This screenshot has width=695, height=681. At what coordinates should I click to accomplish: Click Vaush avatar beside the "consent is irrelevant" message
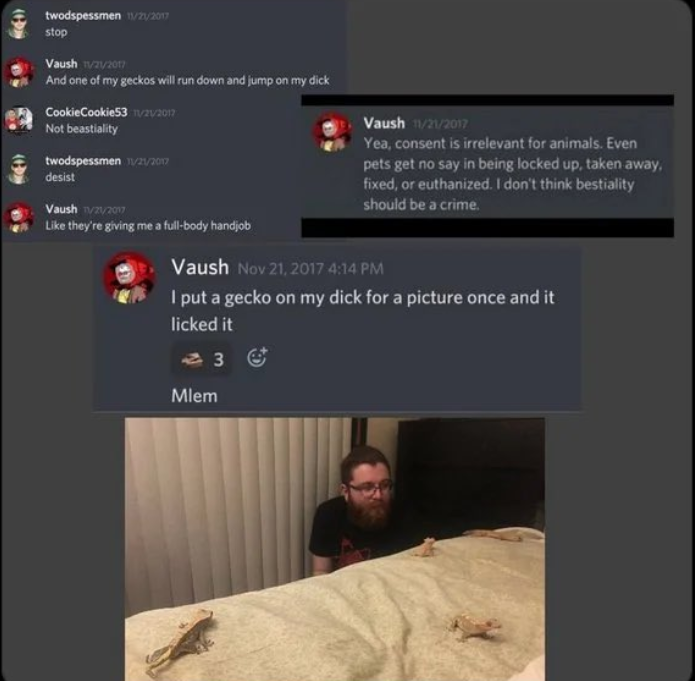click(x=332, y=132)
